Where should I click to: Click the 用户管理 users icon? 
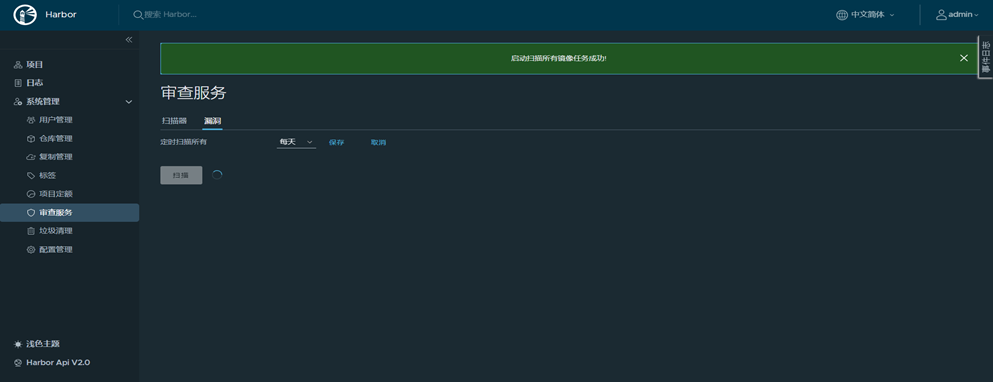coord(30,120)
